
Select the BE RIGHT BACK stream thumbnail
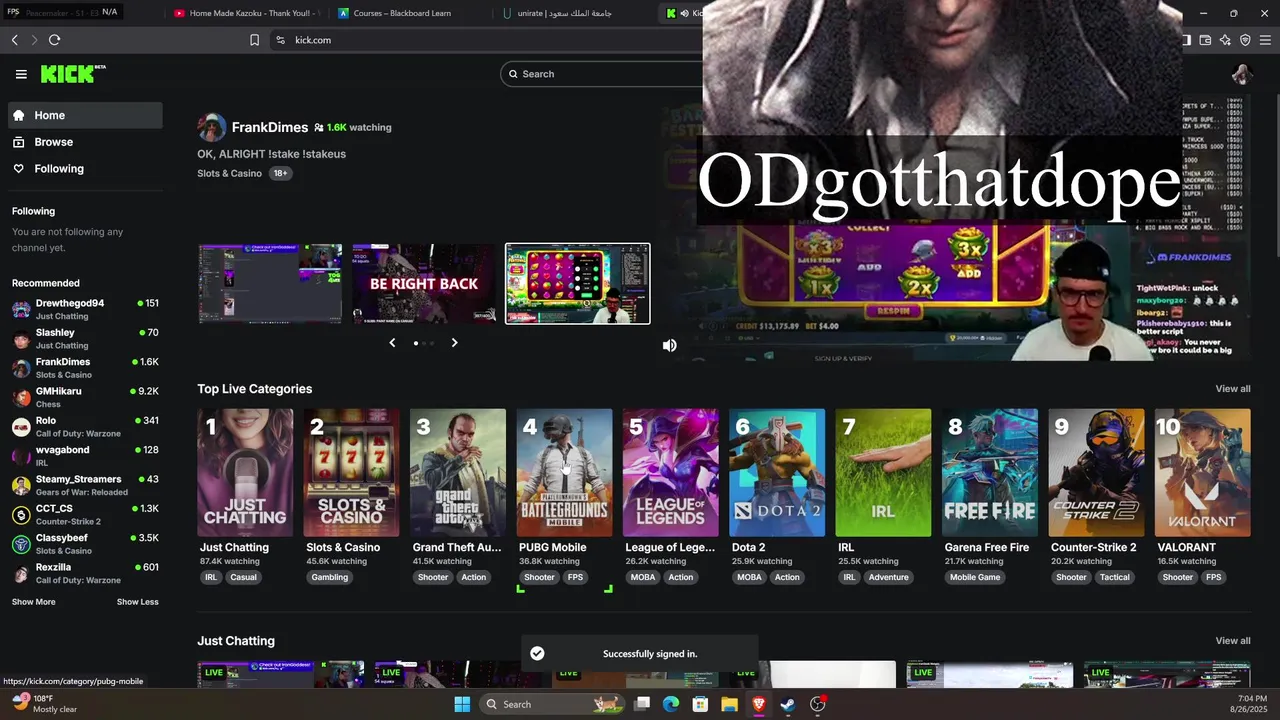423,284
